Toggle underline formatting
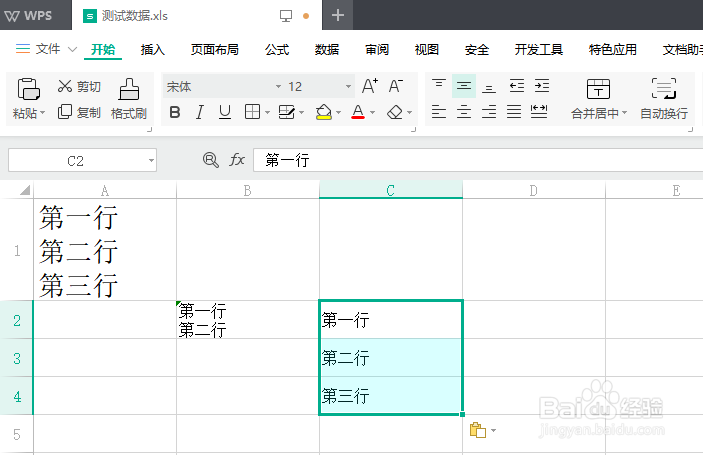The width and height of the screenshot is (703, 455). 225,112
